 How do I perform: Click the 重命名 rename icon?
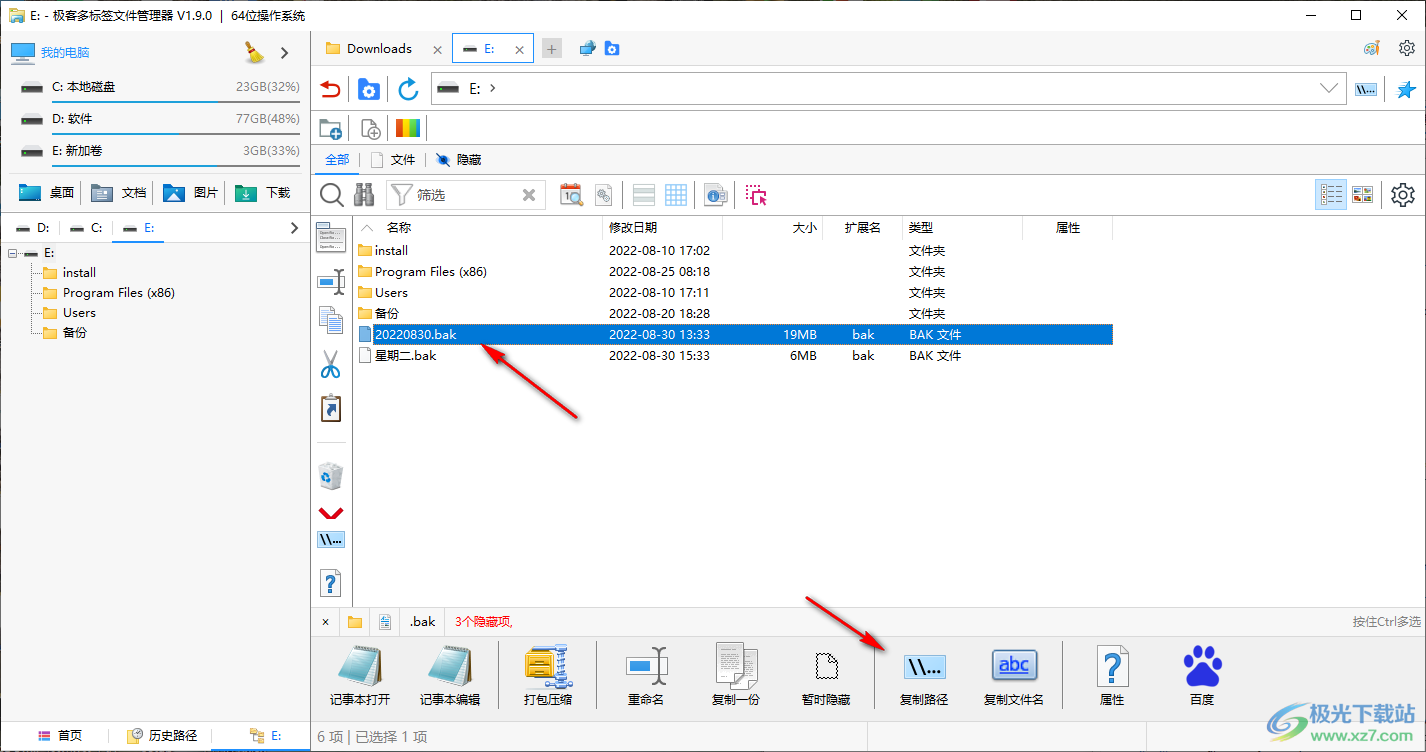(645, 667)
